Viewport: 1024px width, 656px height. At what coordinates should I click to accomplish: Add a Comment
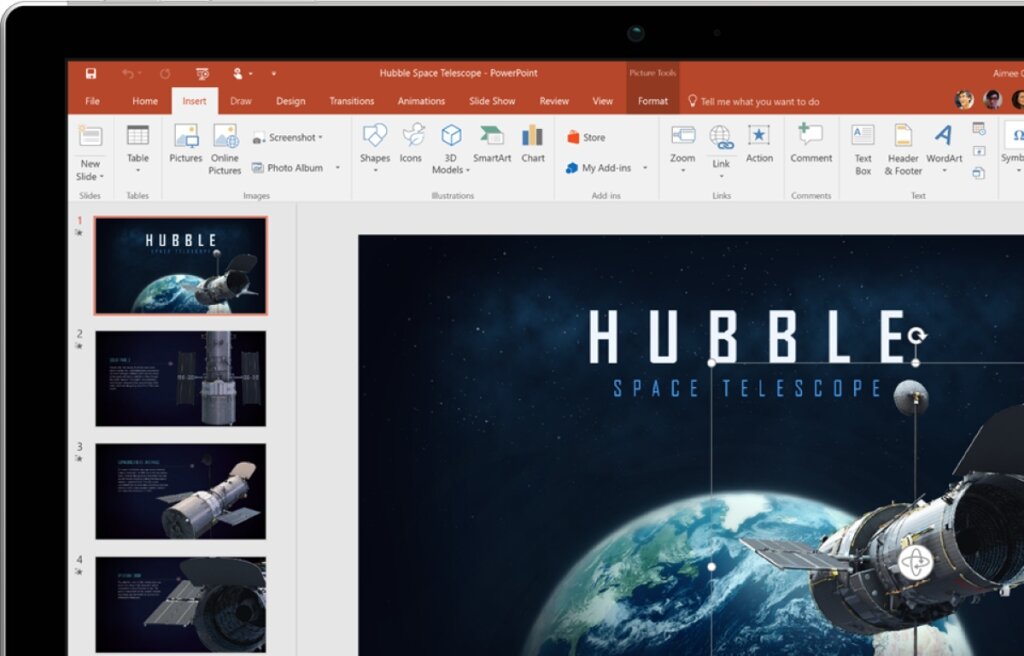[811, 143]
